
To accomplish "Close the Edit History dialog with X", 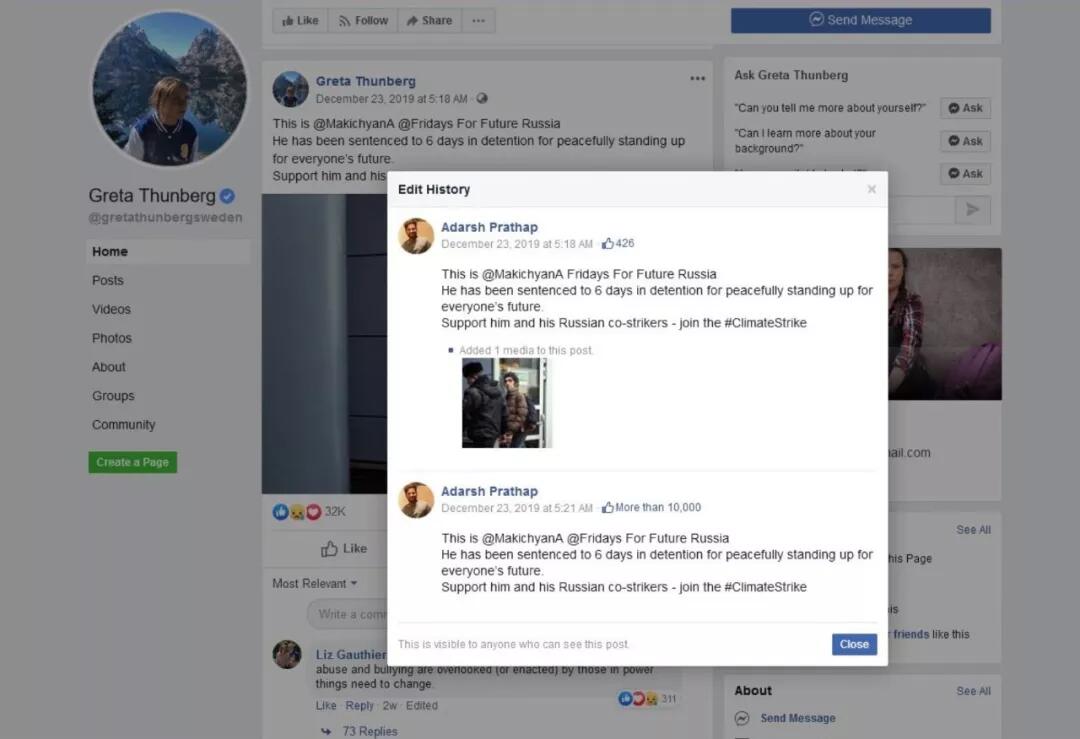I will click(871, 189).
